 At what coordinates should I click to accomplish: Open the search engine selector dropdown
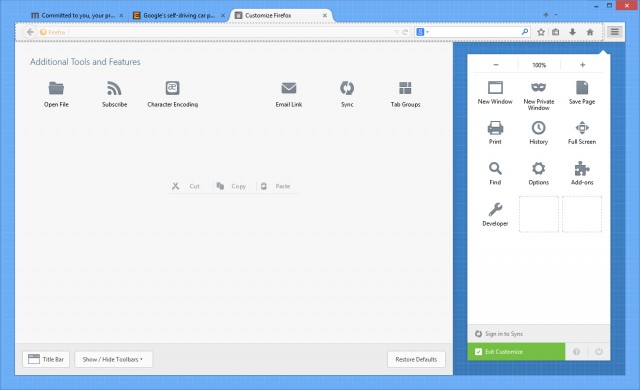[422, 32]
